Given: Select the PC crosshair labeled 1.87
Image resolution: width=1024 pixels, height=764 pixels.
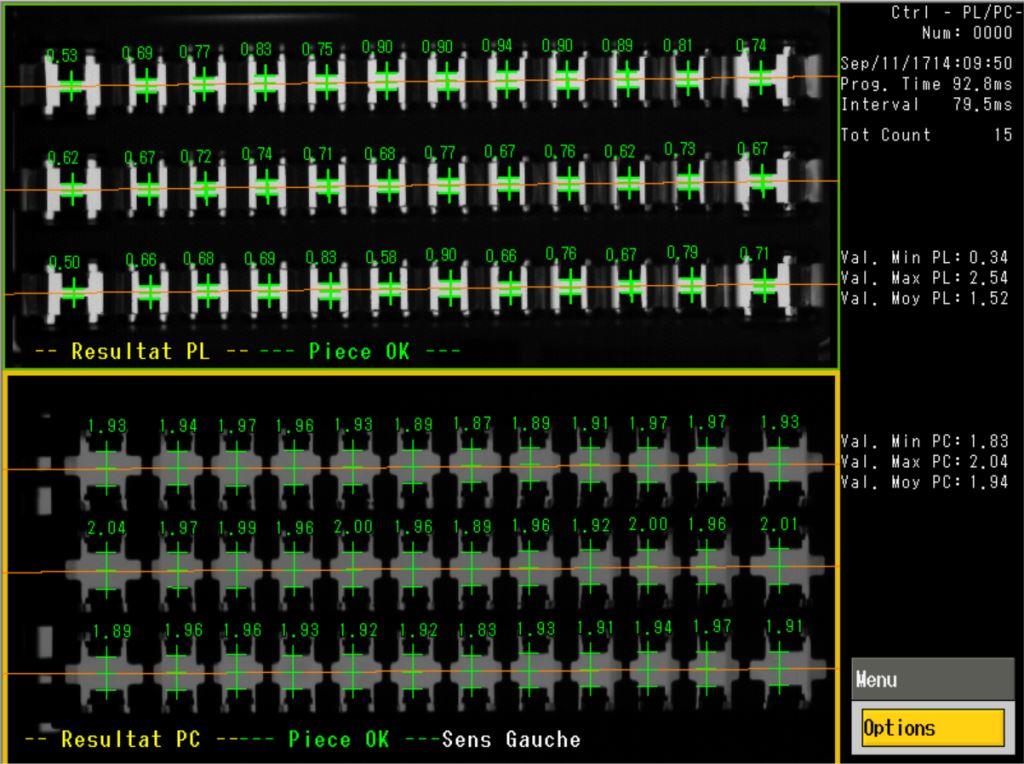Looking at the screenshot, I should [x=473, y=465].
